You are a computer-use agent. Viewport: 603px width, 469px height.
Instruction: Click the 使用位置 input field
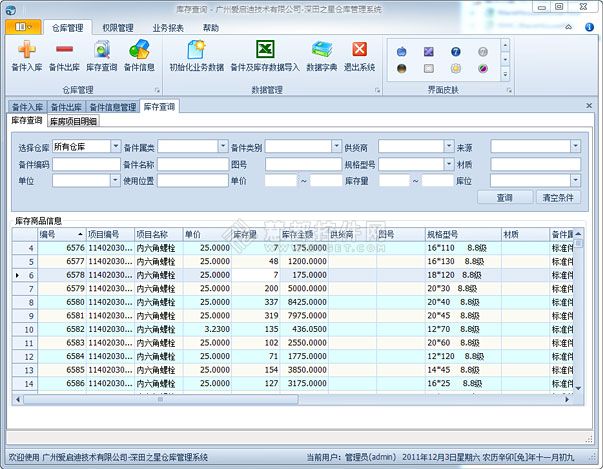193,181
